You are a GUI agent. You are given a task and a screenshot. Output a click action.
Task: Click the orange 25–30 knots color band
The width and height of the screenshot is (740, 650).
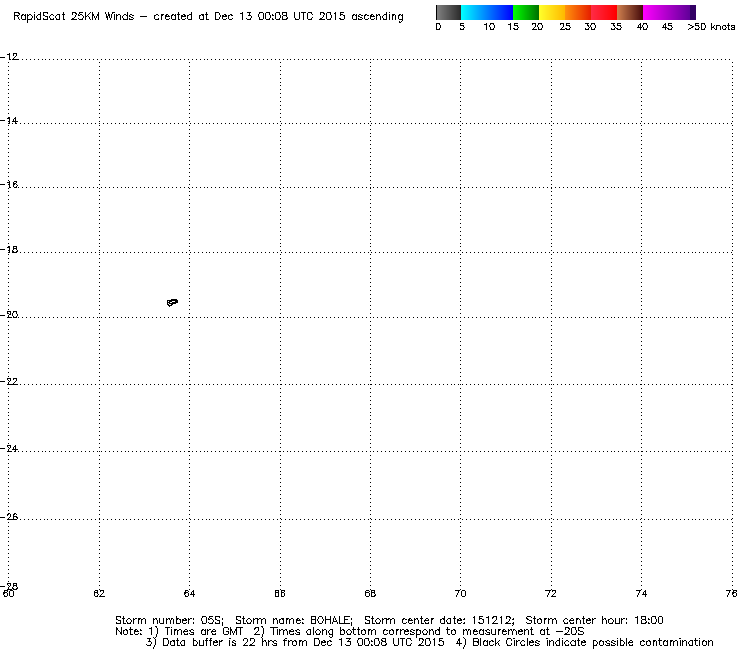pos(578,12)
